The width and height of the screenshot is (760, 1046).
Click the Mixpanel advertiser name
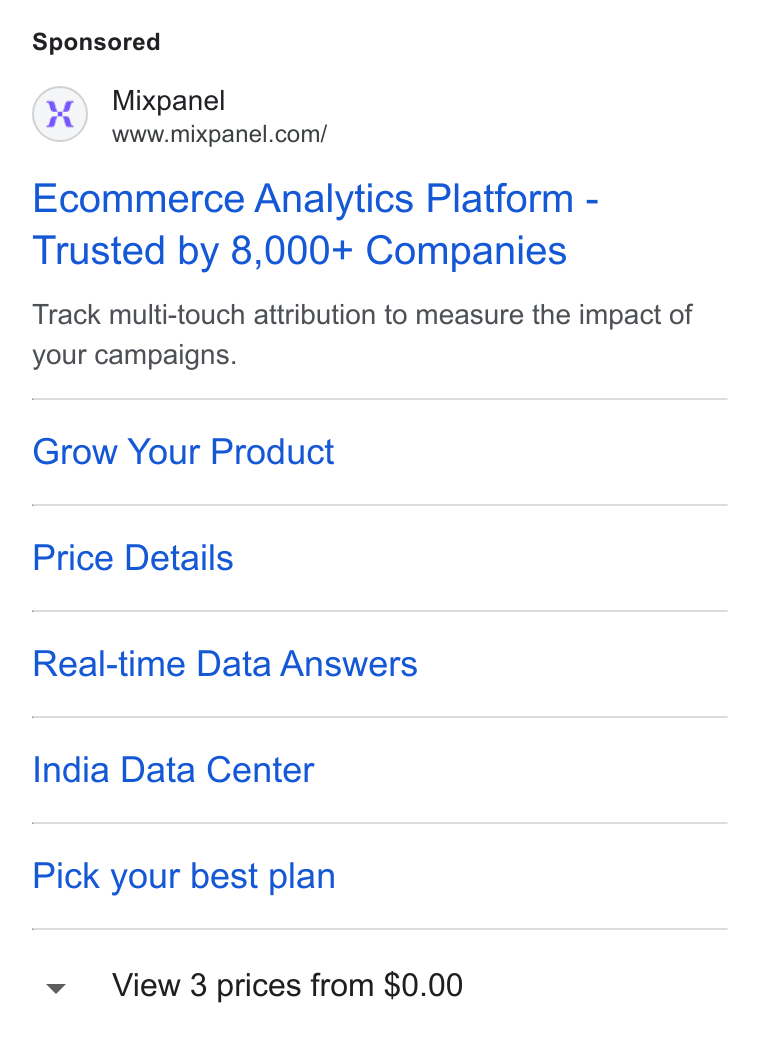click(168, 101)
